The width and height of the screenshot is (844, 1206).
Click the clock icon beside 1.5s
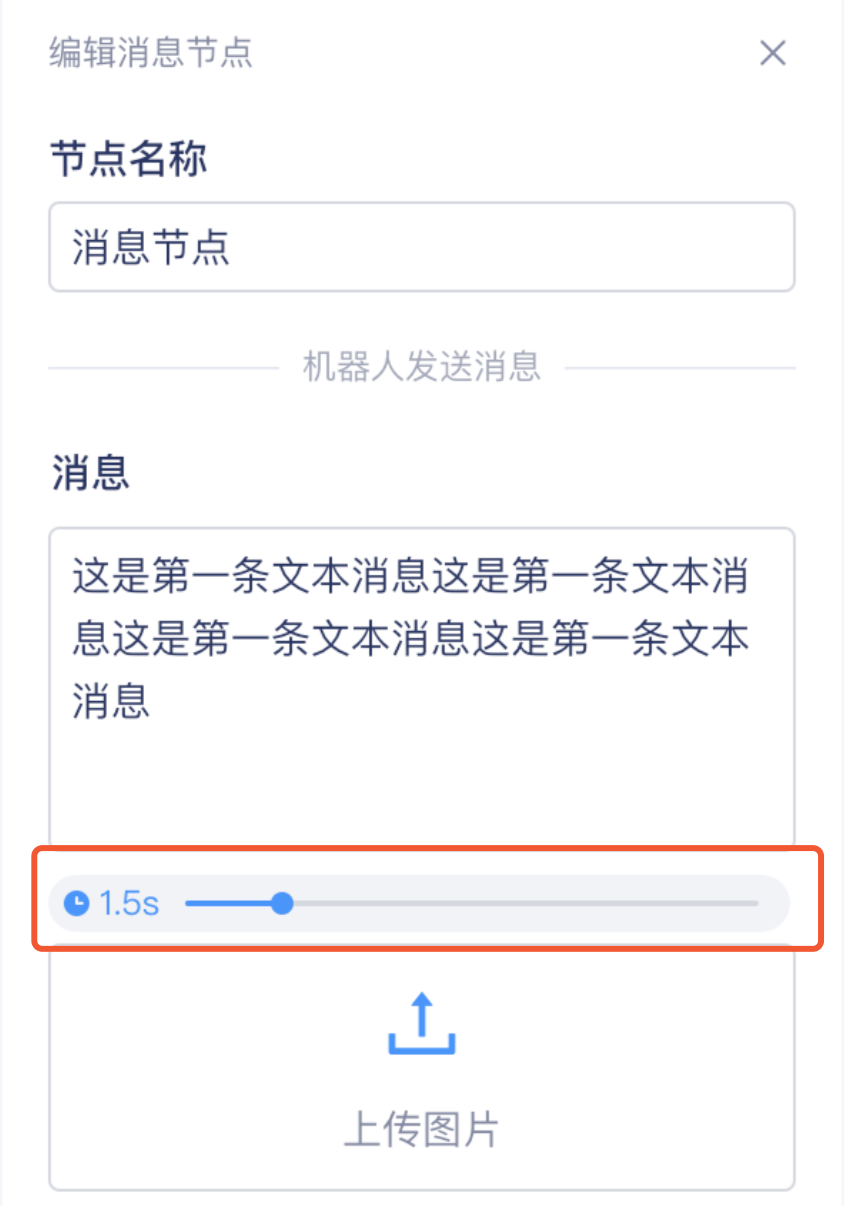[x=77, y=904]
